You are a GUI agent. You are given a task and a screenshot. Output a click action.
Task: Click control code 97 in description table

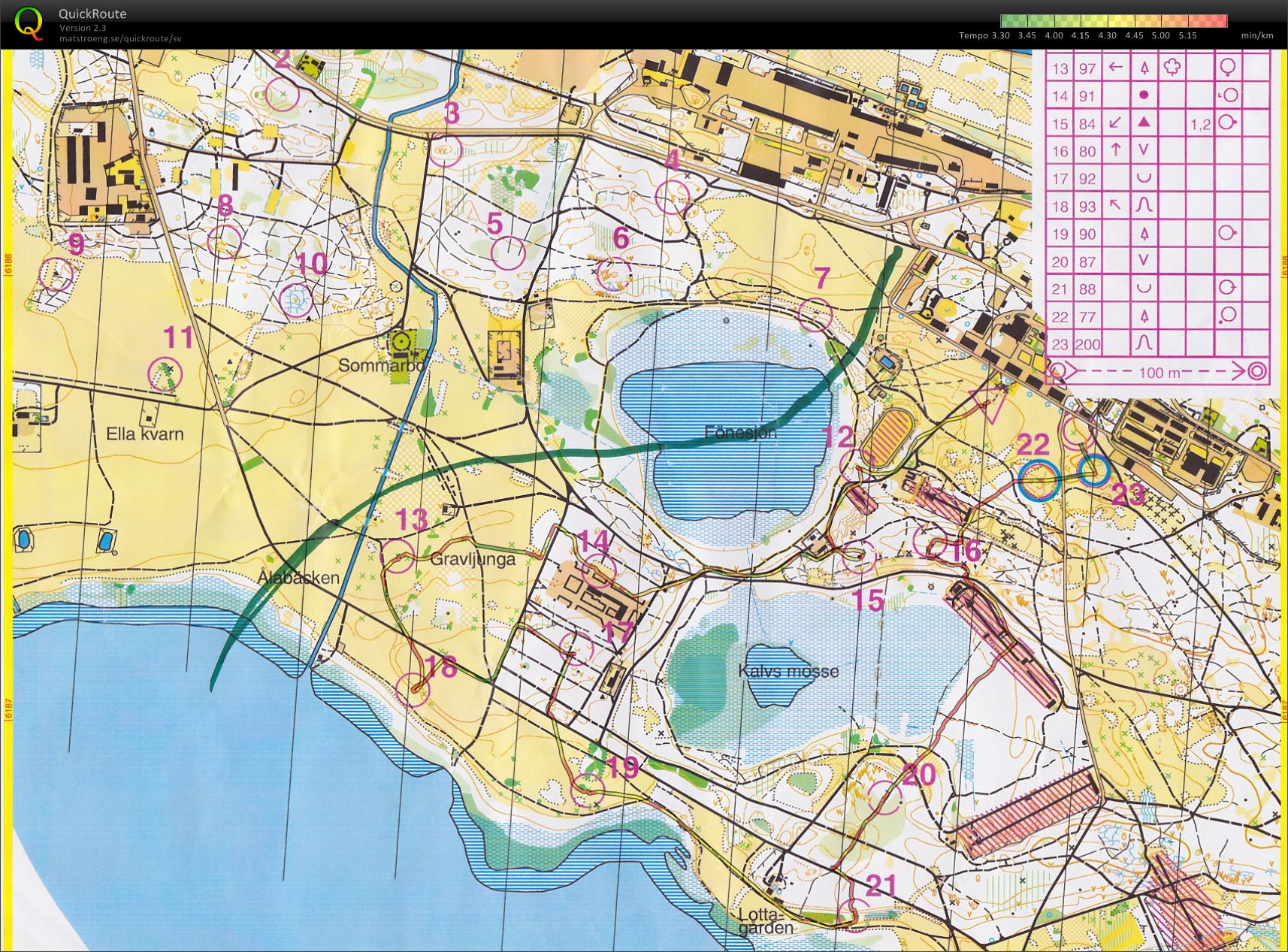click(x=1087, y=68)
